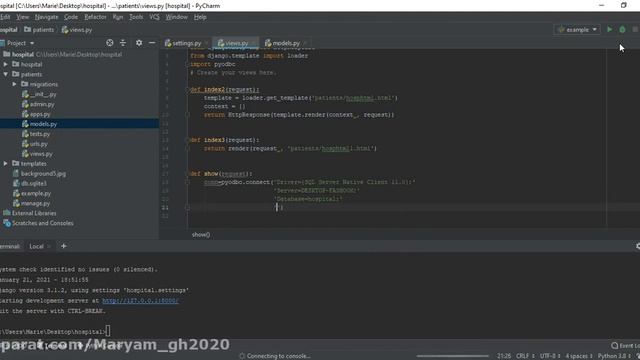The width and height of the screenshot is (640, 360).
Task: Run the example configuration with green play button
Action: point(609,29)
